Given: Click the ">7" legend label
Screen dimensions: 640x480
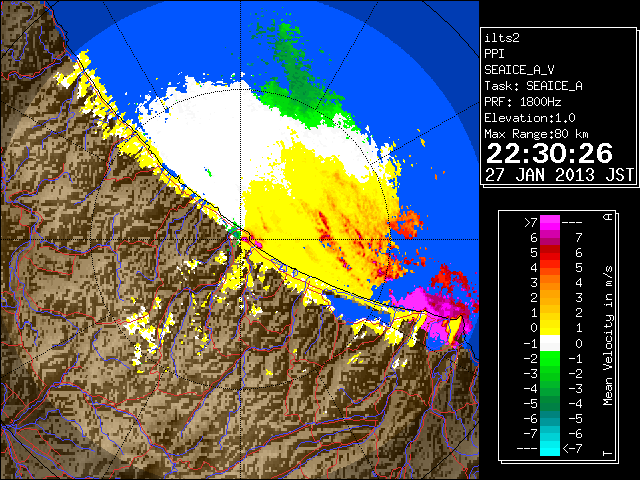Looking at the screenshot, I should (531, 222).
